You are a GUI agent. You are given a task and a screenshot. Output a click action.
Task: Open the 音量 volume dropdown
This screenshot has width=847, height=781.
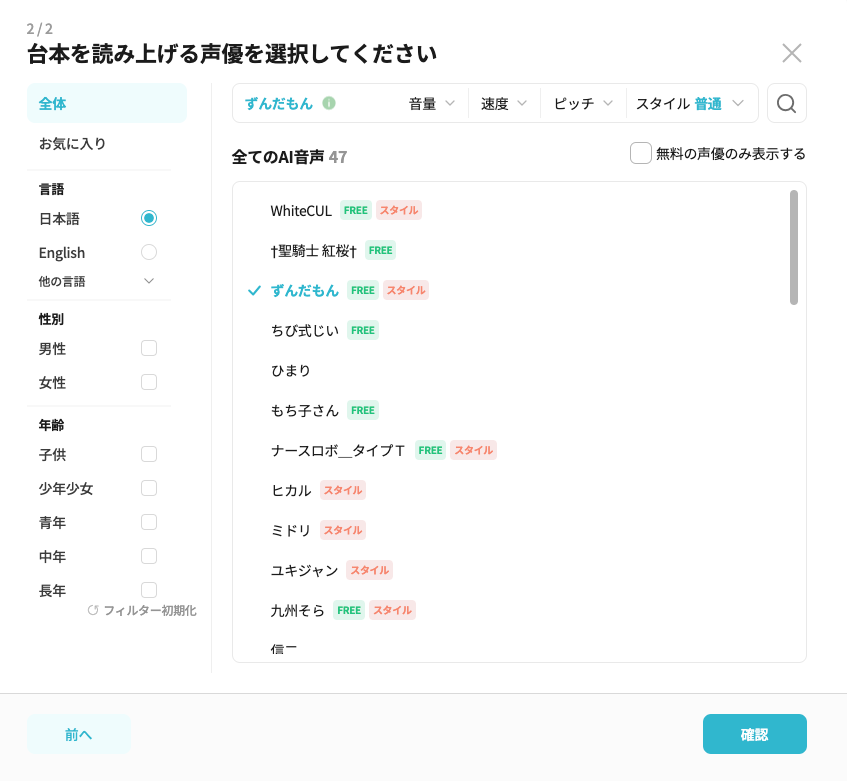(431, 103)
